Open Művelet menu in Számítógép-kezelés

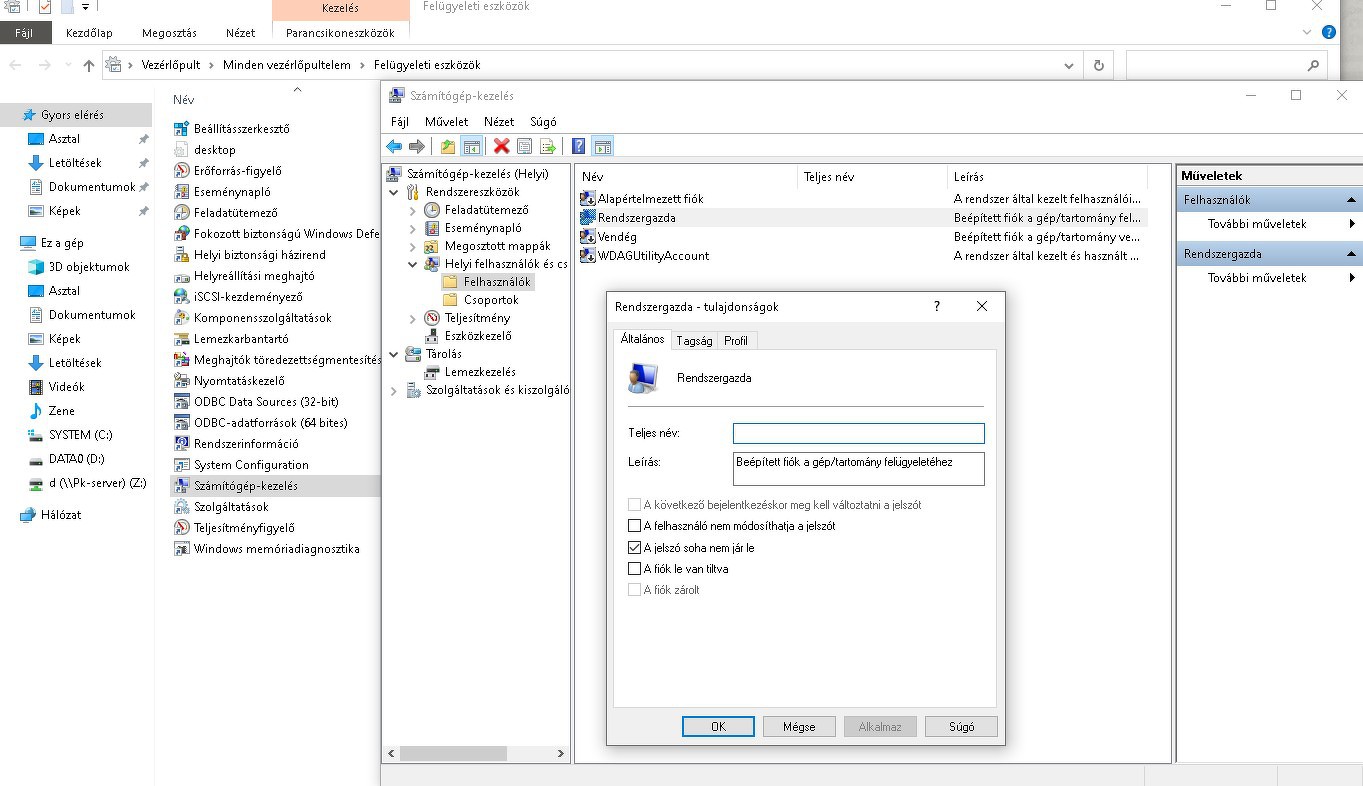point(446,121)
